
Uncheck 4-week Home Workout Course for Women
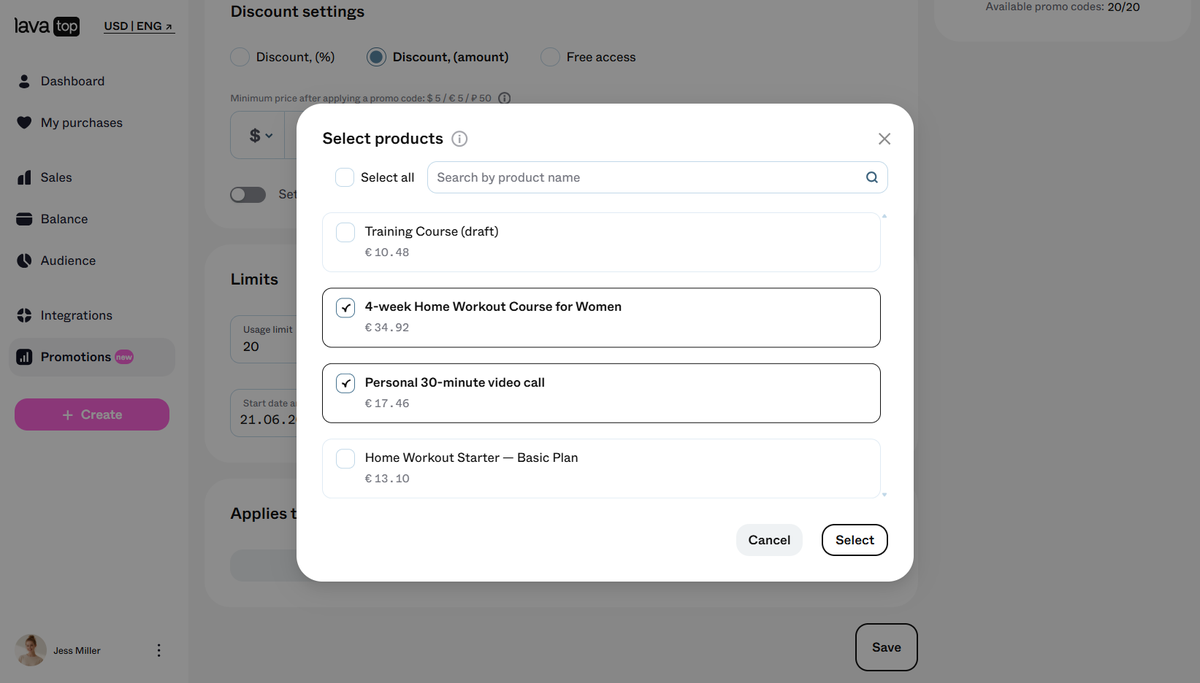[x=345, y=307]
